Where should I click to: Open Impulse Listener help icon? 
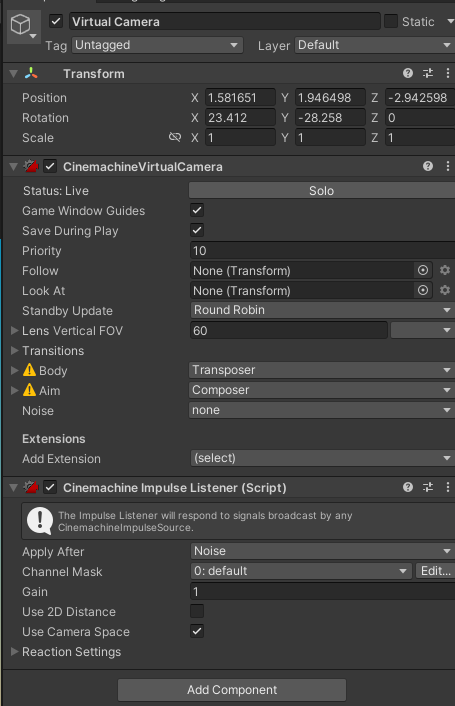tap(408, 487)
